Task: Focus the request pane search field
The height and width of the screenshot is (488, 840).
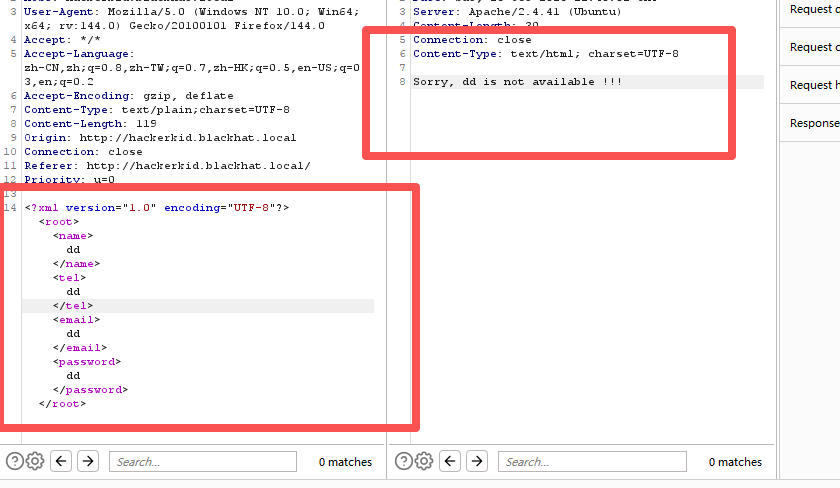Action: pyautogui.click(x=202, y=462)
